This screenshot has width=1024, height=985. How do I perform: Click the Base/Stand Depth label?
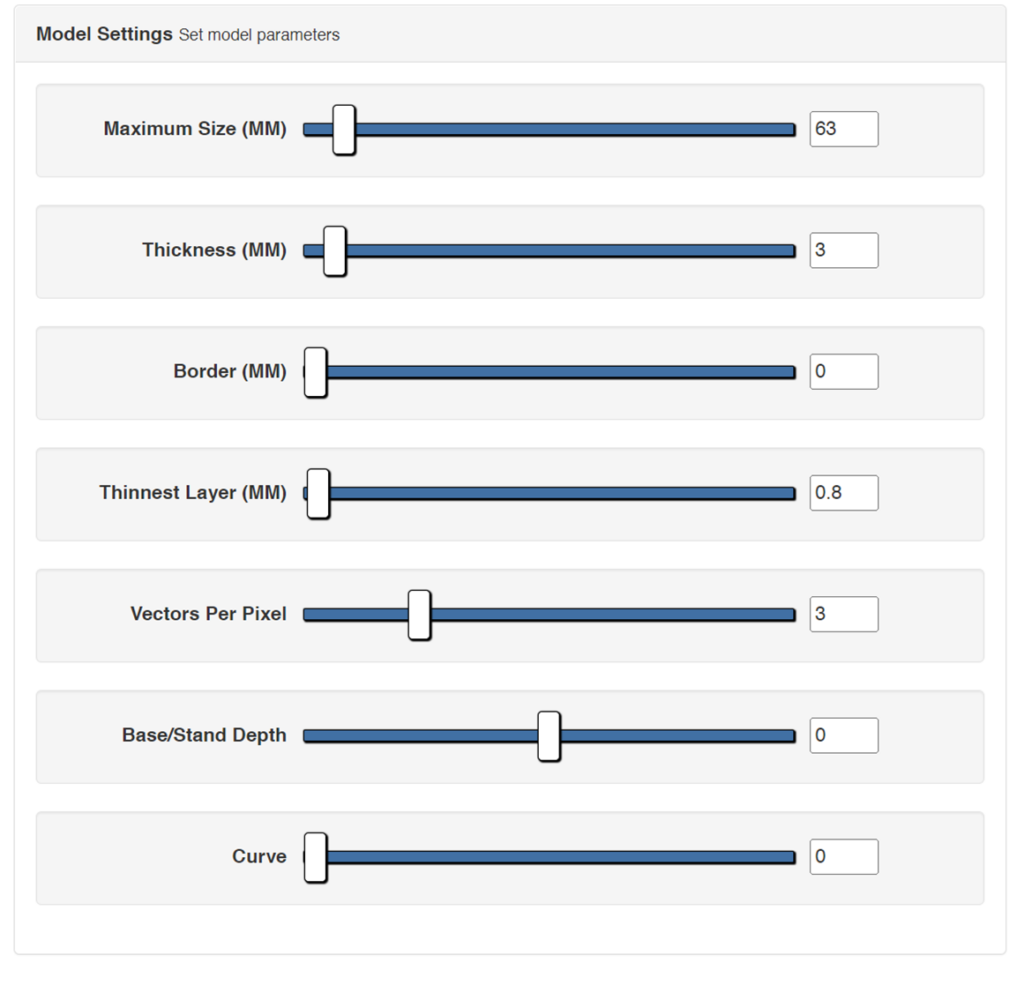point(204,735)
